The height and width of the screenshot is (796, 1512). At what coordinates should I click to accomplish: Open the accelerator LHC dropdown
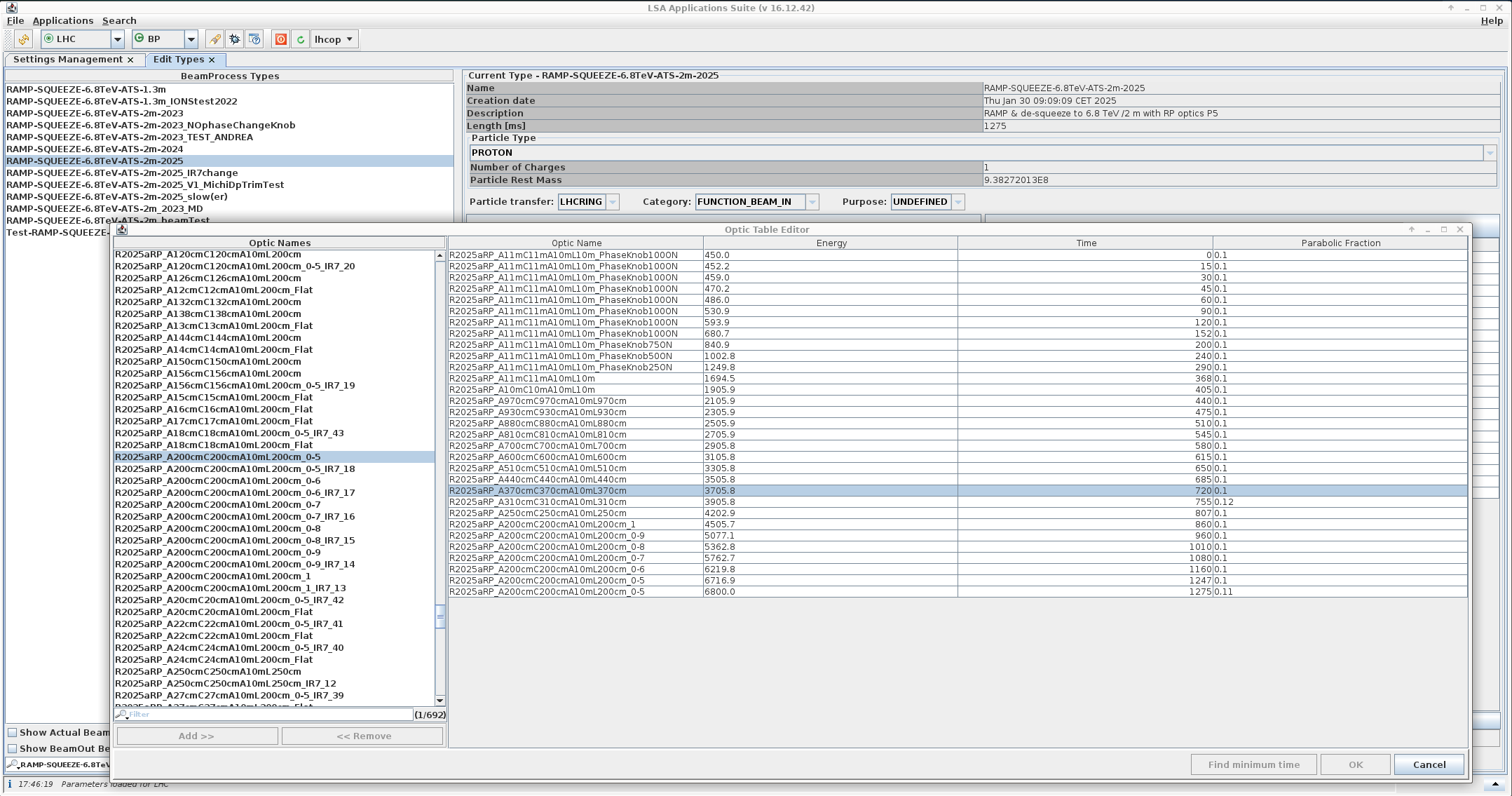pos(118,39)
